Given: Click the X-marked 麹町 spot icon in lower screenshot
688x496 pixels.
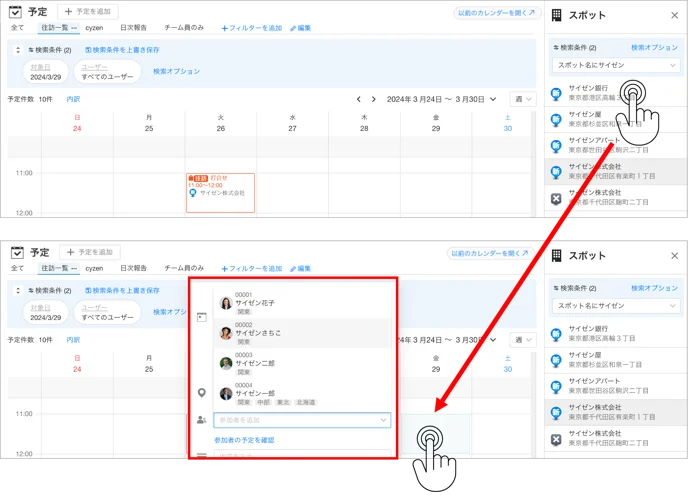Looking at the screenshot, I should (556, 439).
